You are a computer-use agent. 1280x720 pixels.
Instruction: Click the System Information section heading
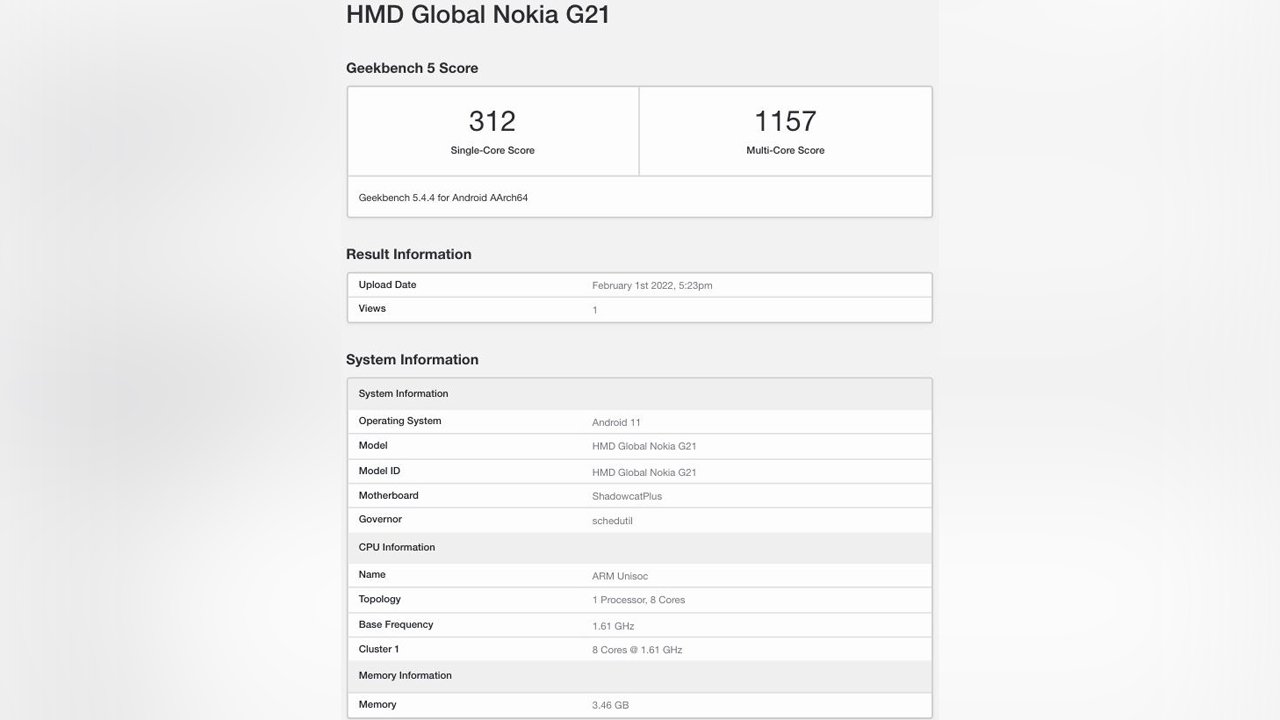412,360
